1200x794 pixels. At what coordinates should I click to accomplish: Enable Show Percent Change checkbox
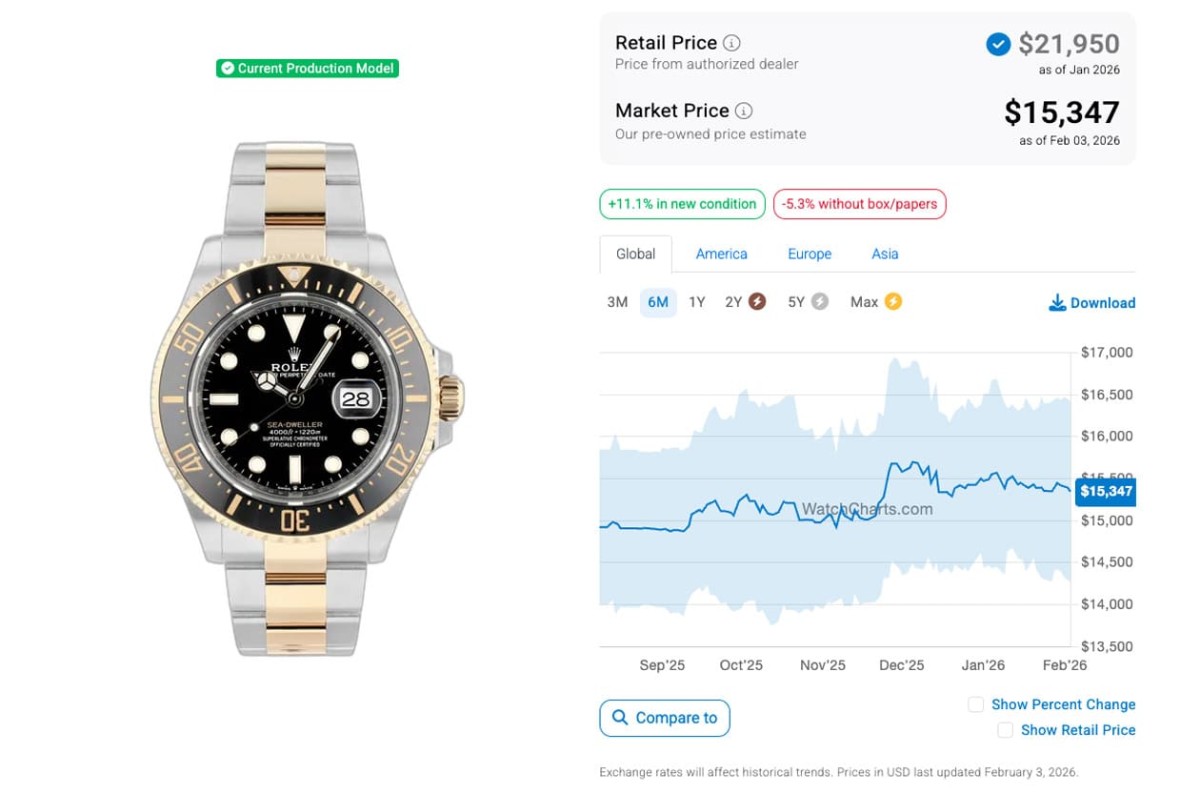pos(976,705)
